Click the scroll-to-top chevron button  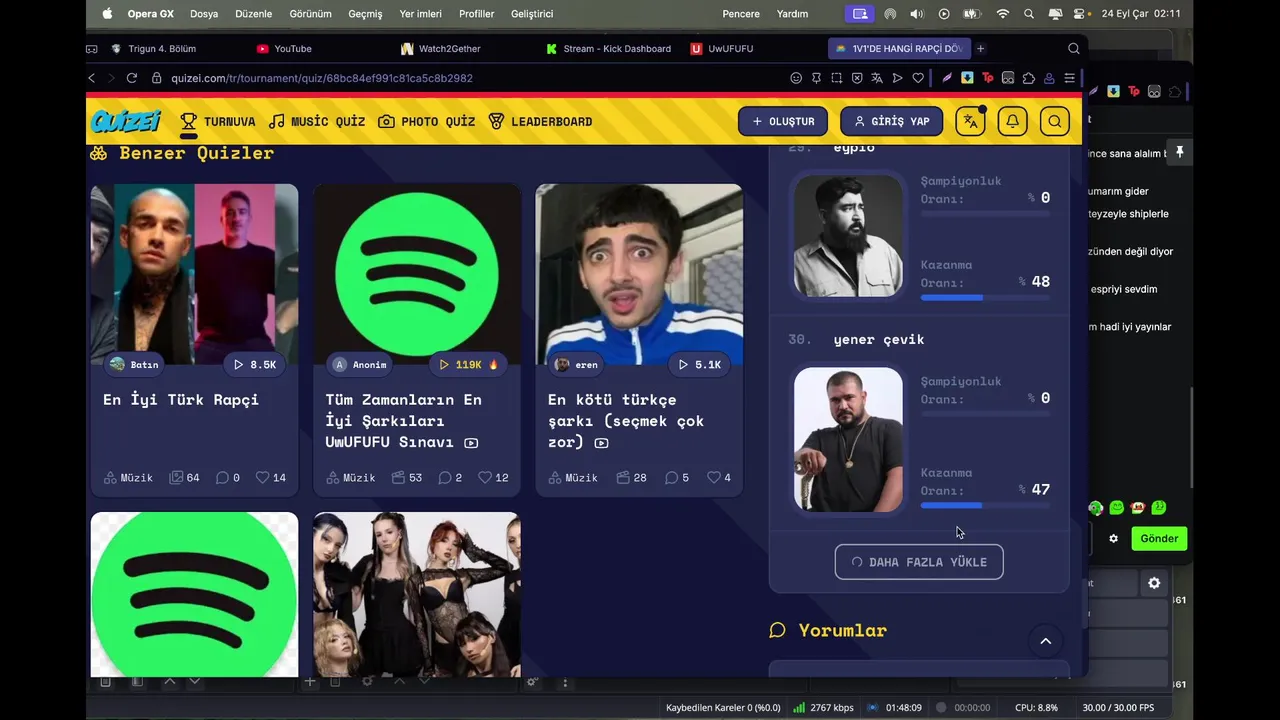1046,641
